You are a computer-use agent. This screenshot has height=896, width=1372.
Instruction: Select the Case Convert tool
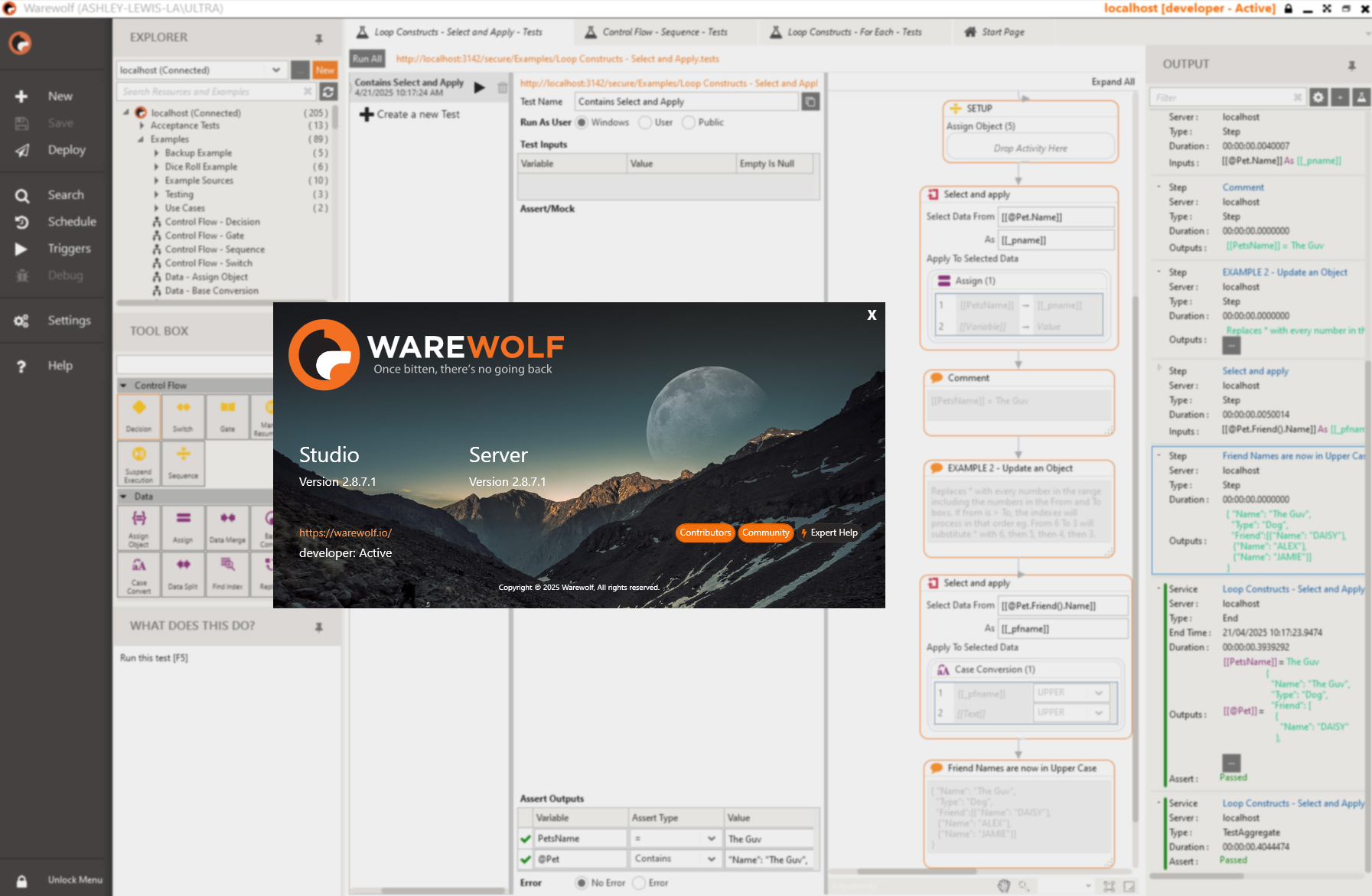pos(139,574)
